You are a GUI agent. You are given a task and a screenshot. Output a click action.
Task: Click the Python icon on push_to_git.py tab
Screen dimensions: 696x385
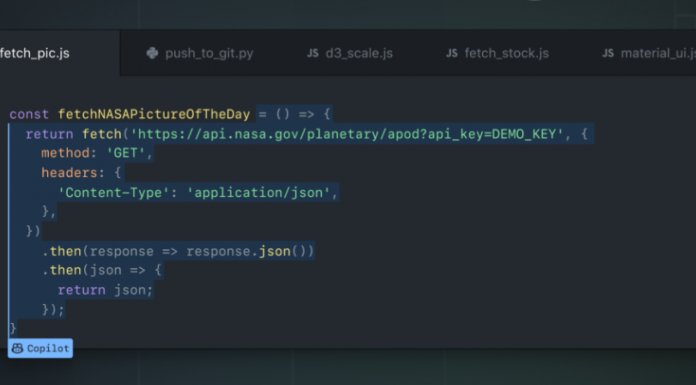[152, 53]
